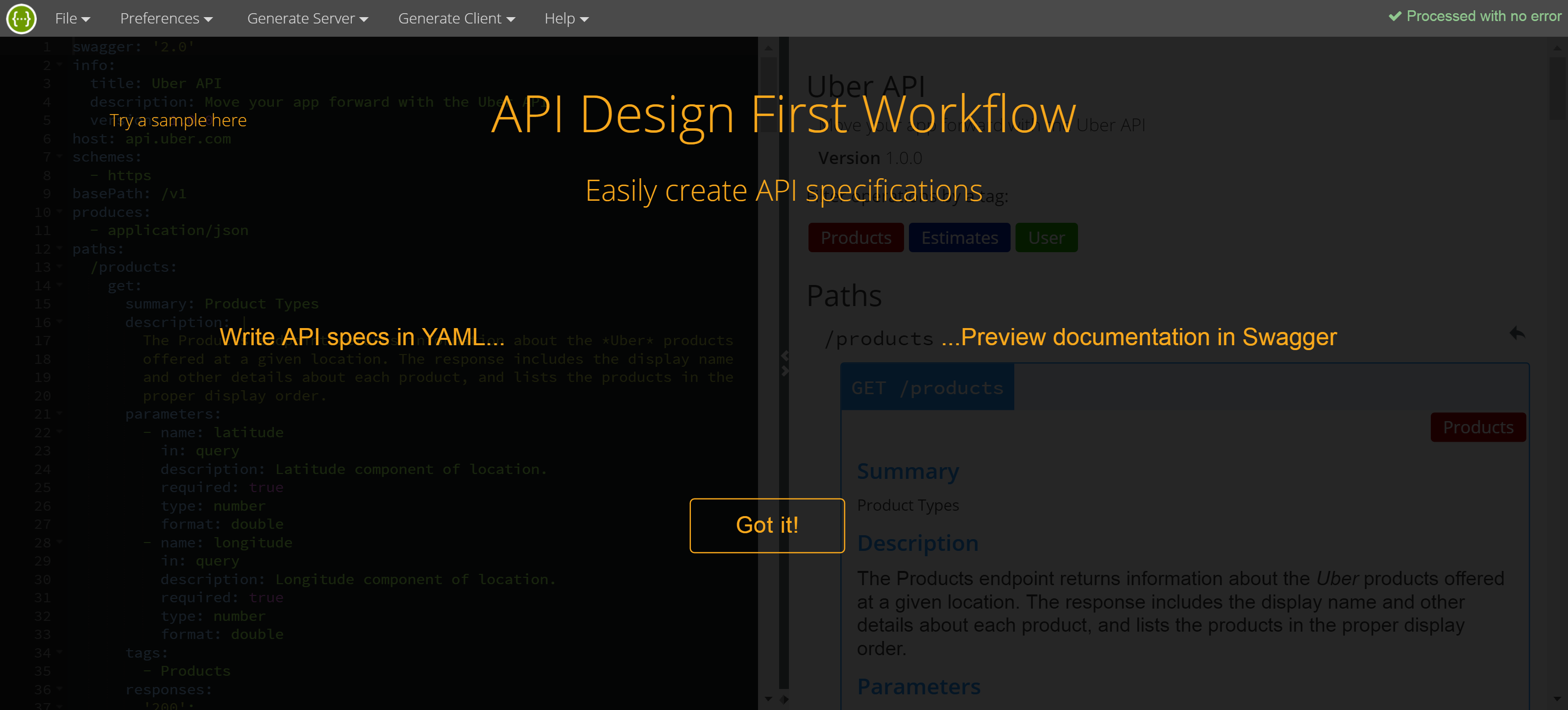The width and height of the screenshot is (1568, 710).
Task: Click the 'responses:' line in editor
Action: pyautogui.click(x=169, y=689)
